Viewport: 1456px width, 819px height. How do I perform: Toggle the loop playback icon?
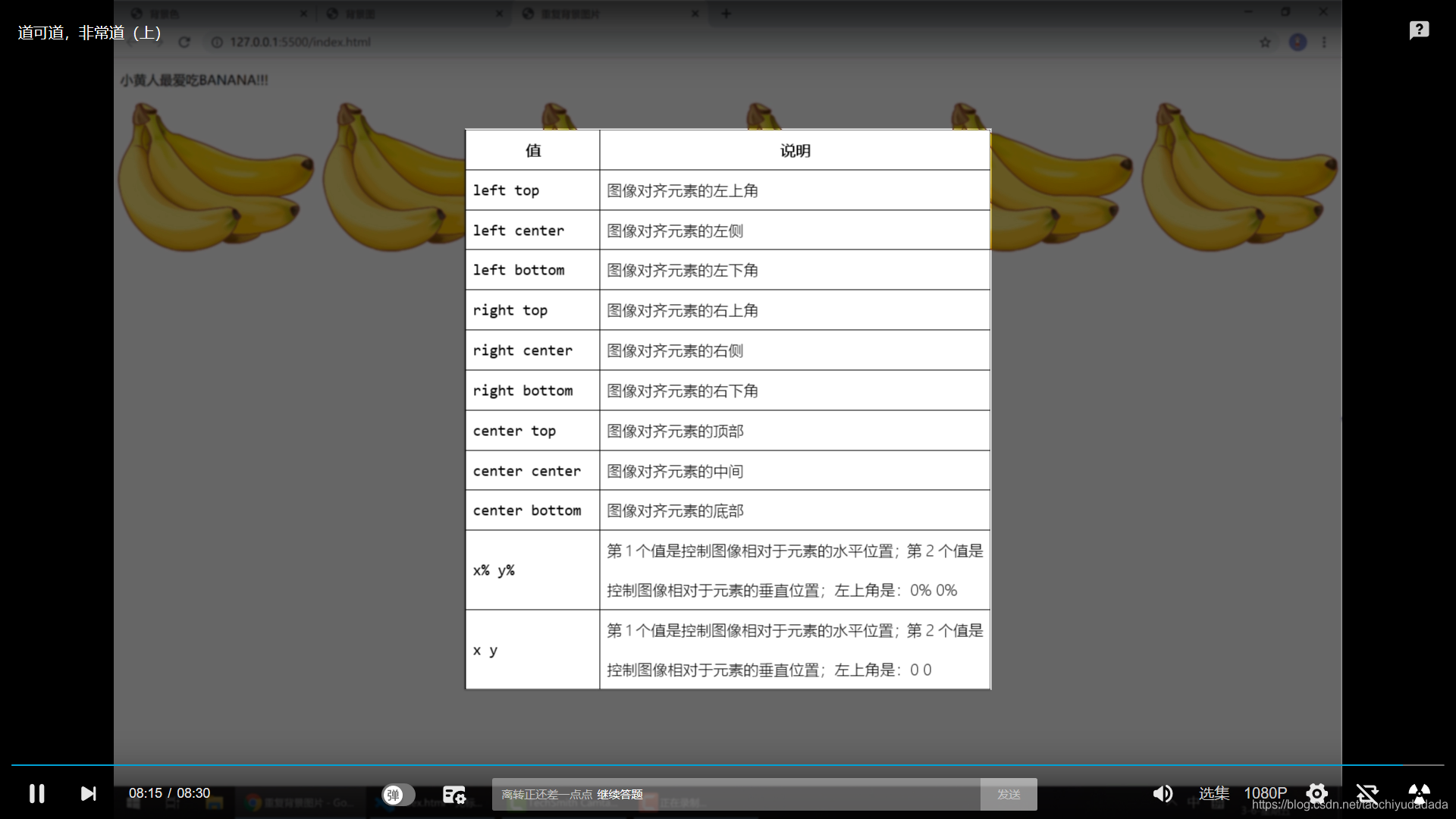point(1367,793)
